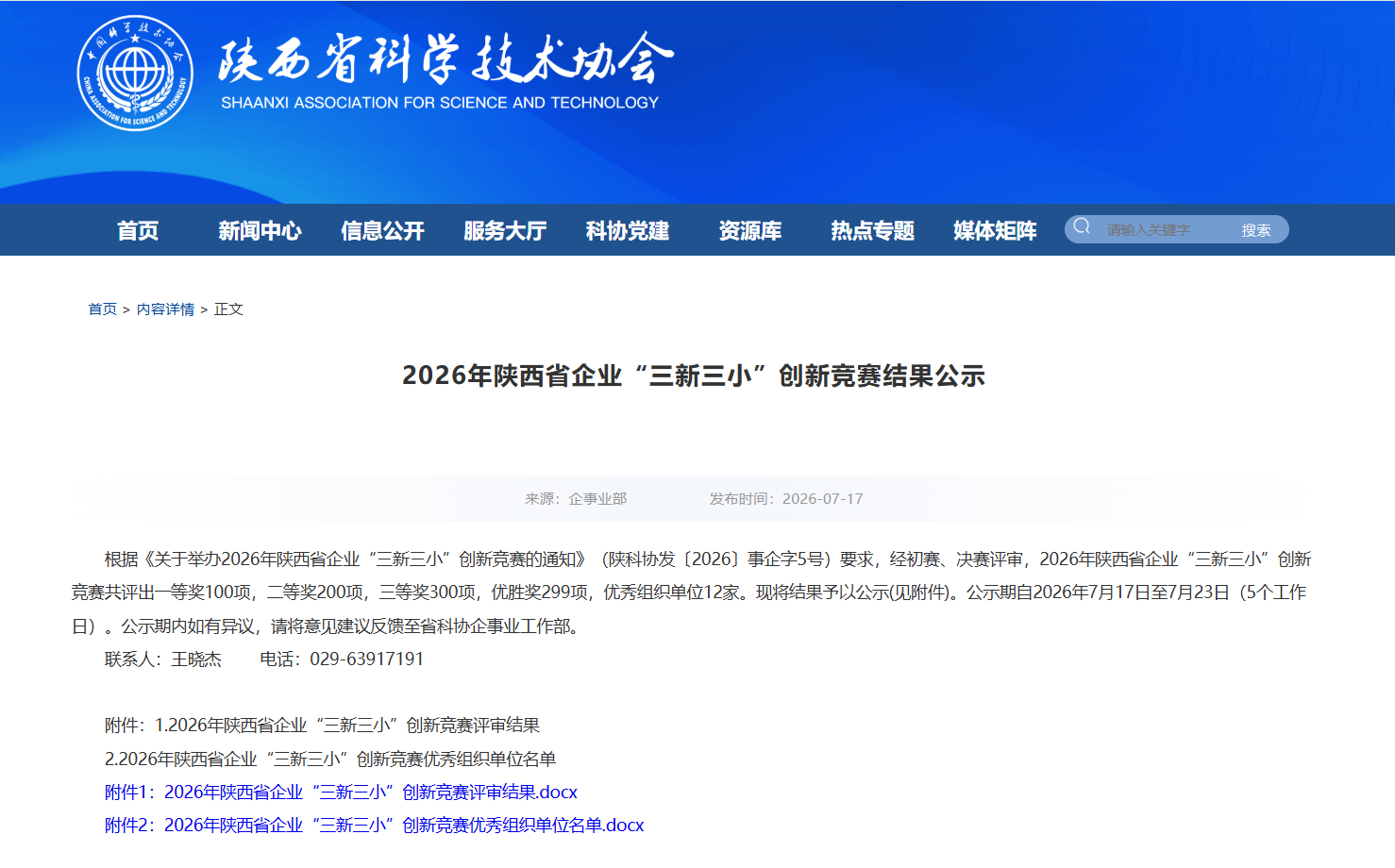Screen dimensions: 1395x868
Task: Click the plain text line 2.优秀组织单位名单
Action: 330,759
